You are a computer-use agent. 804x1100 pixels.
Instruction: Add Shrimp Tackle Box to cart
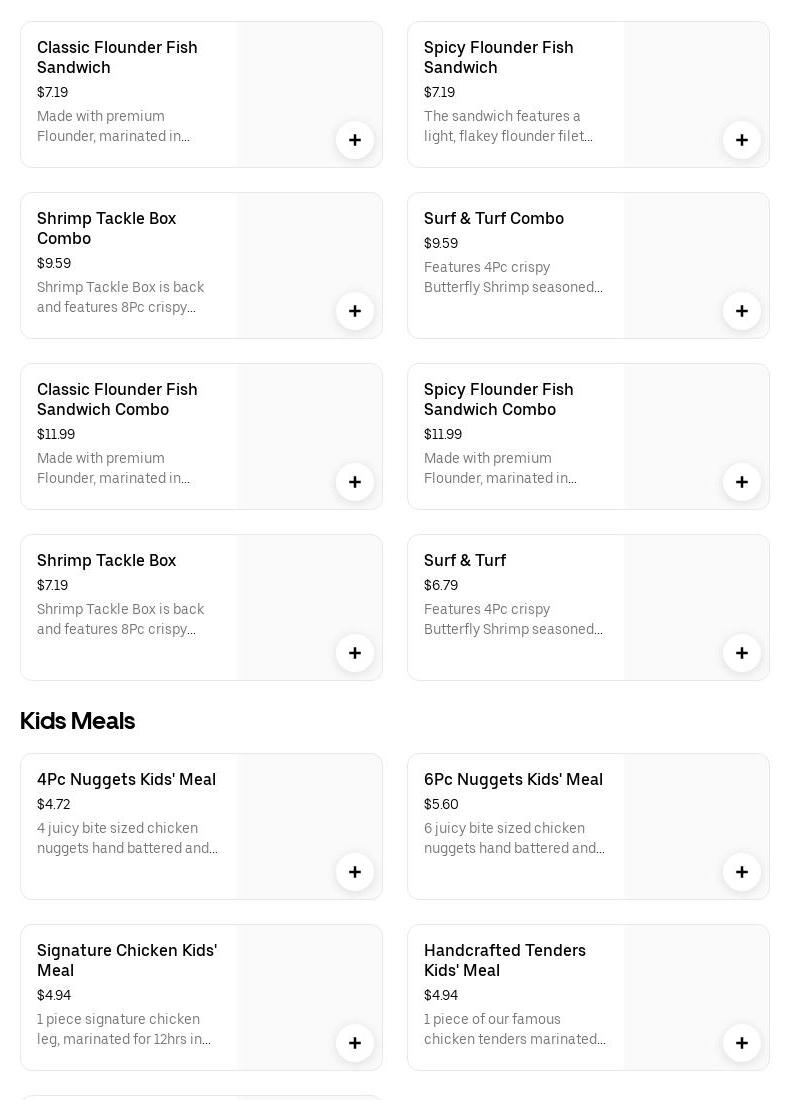point(355,653)
